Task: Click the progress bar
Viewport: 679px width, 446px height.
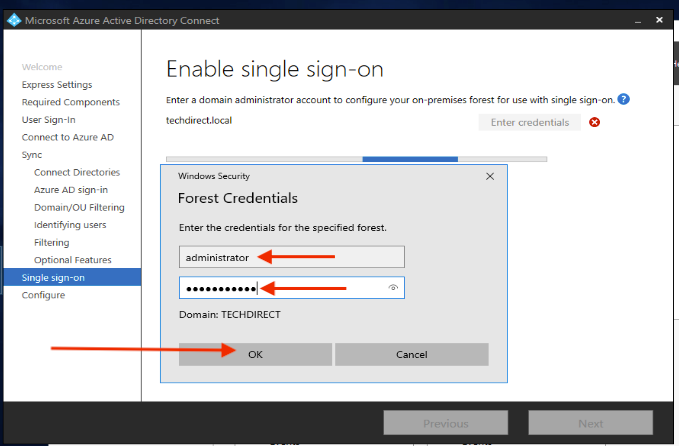Action: pos(356,159)
